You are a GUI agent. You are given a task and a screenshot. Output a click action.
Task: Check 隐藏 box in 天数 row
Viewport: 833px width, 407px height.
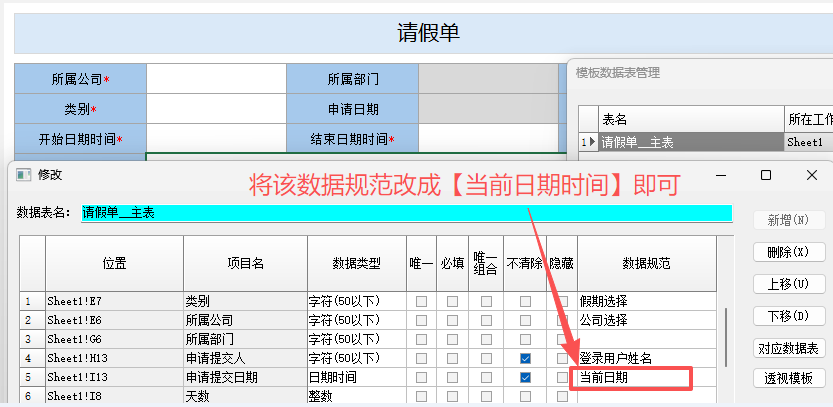562,396
